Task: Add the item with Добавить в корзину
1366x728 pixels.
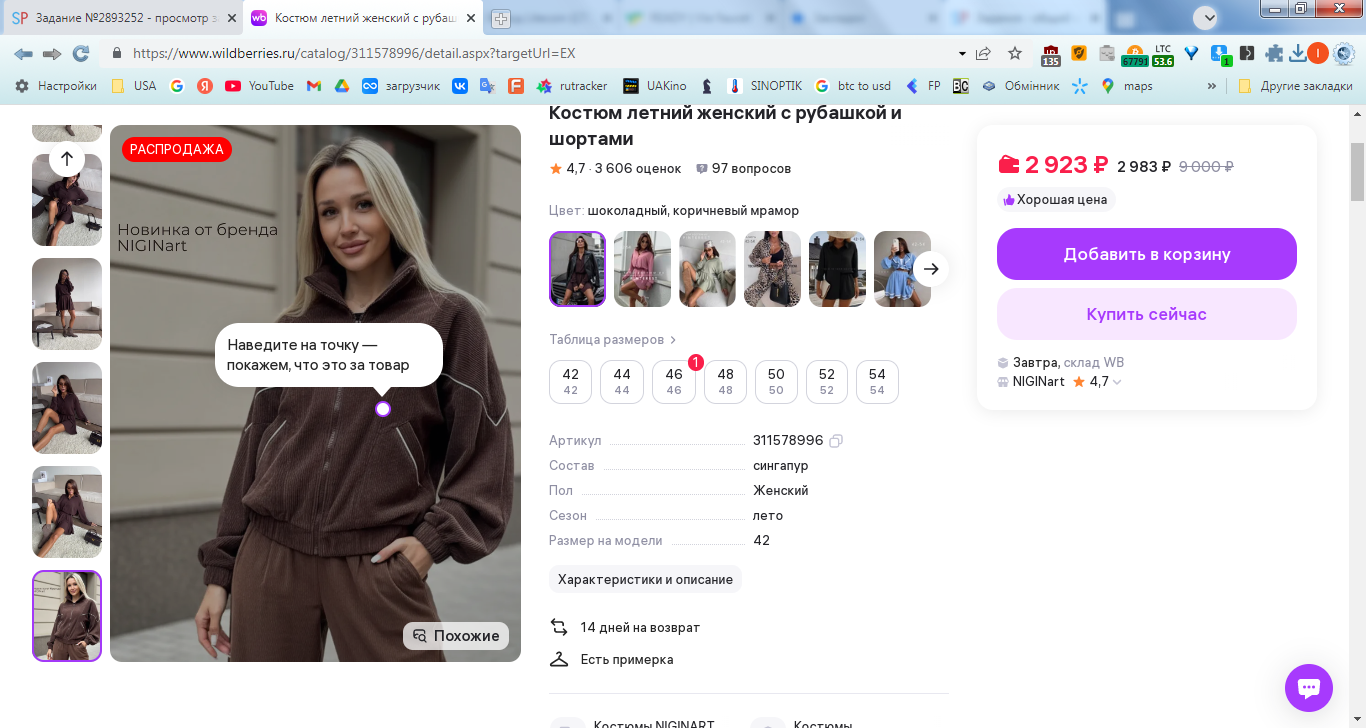Action: [1147, 254]
